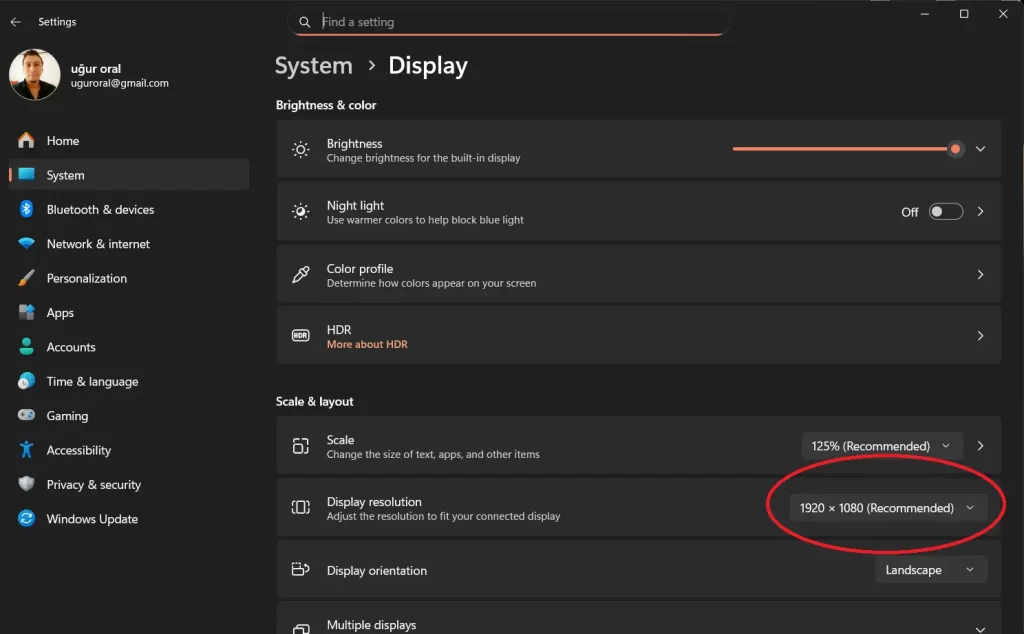Select the Accessibility icon
The image size is (1024, 634).
[x=27, y=450]
